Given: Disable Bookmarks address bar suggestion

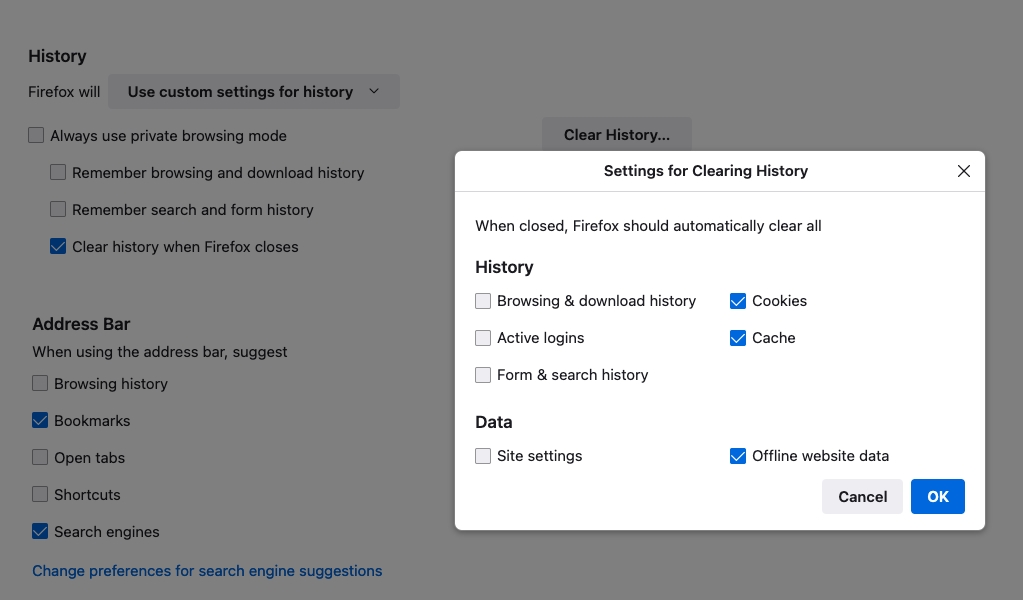Looking at the screenshot, I should click(x=41, y=421).
